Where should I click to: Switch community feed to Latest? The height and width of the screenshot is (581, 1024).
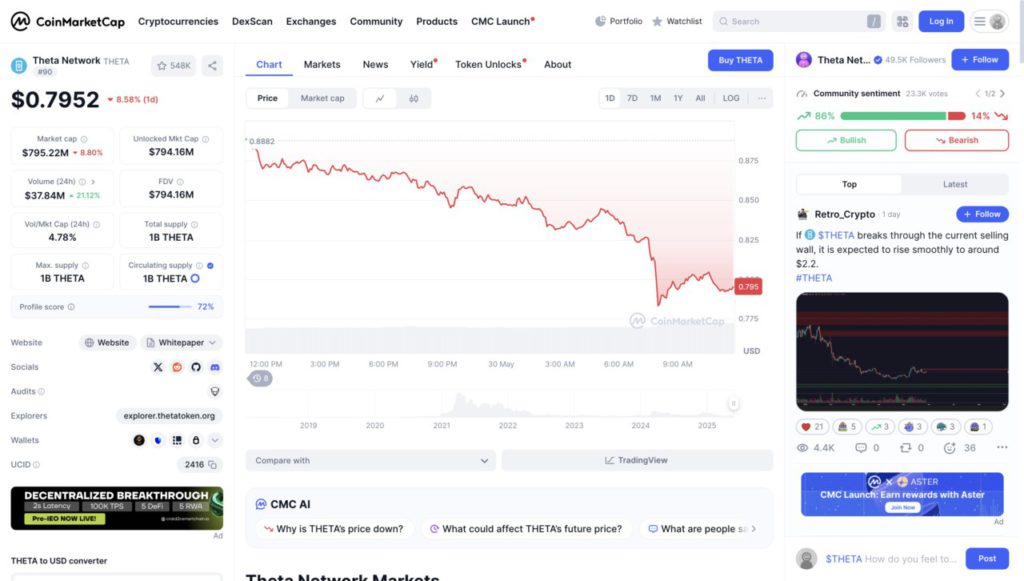click(955, 184)
